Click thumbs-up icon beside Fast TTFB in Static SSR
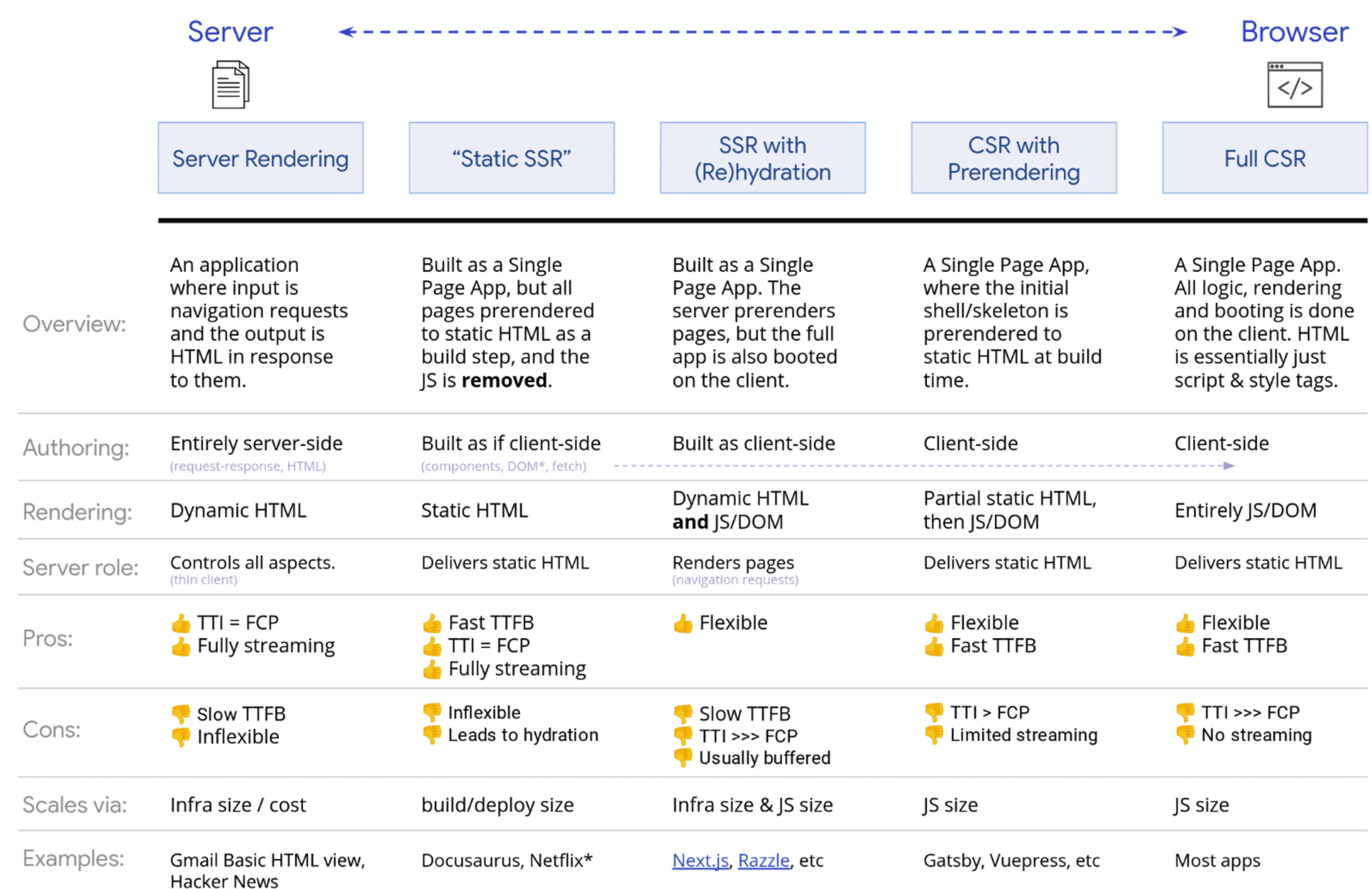This screenshot has height=889, width=1372. (x=432, y=623)
